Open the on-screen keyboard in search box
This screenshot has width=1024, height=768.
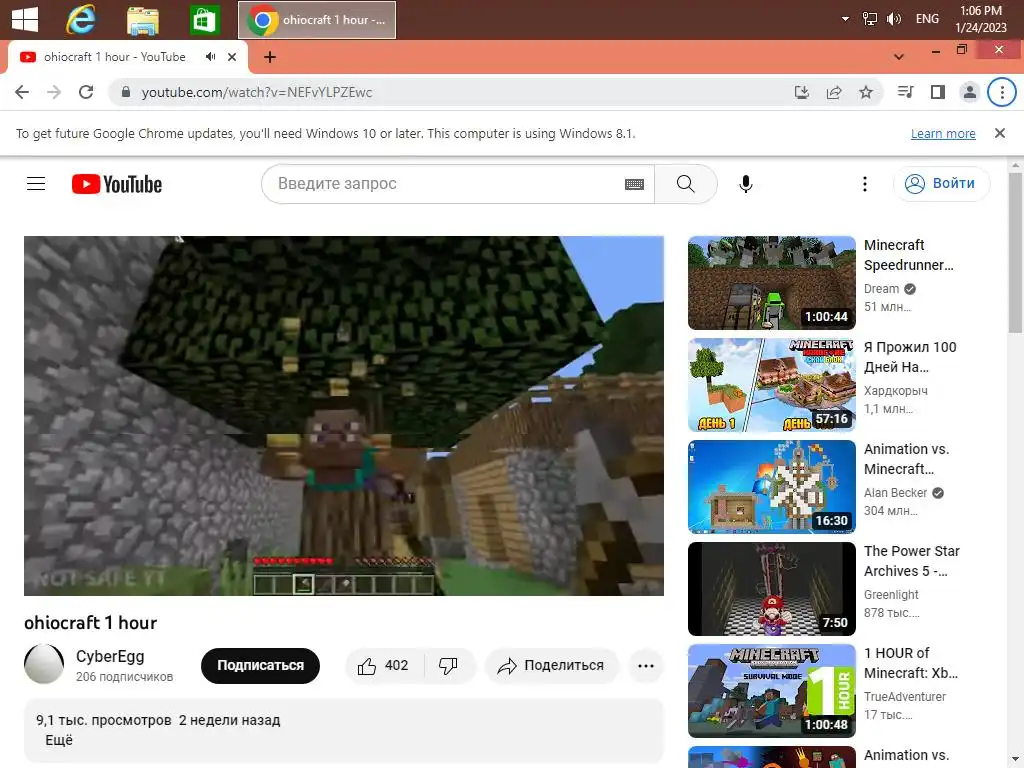(x=634, y=184)
